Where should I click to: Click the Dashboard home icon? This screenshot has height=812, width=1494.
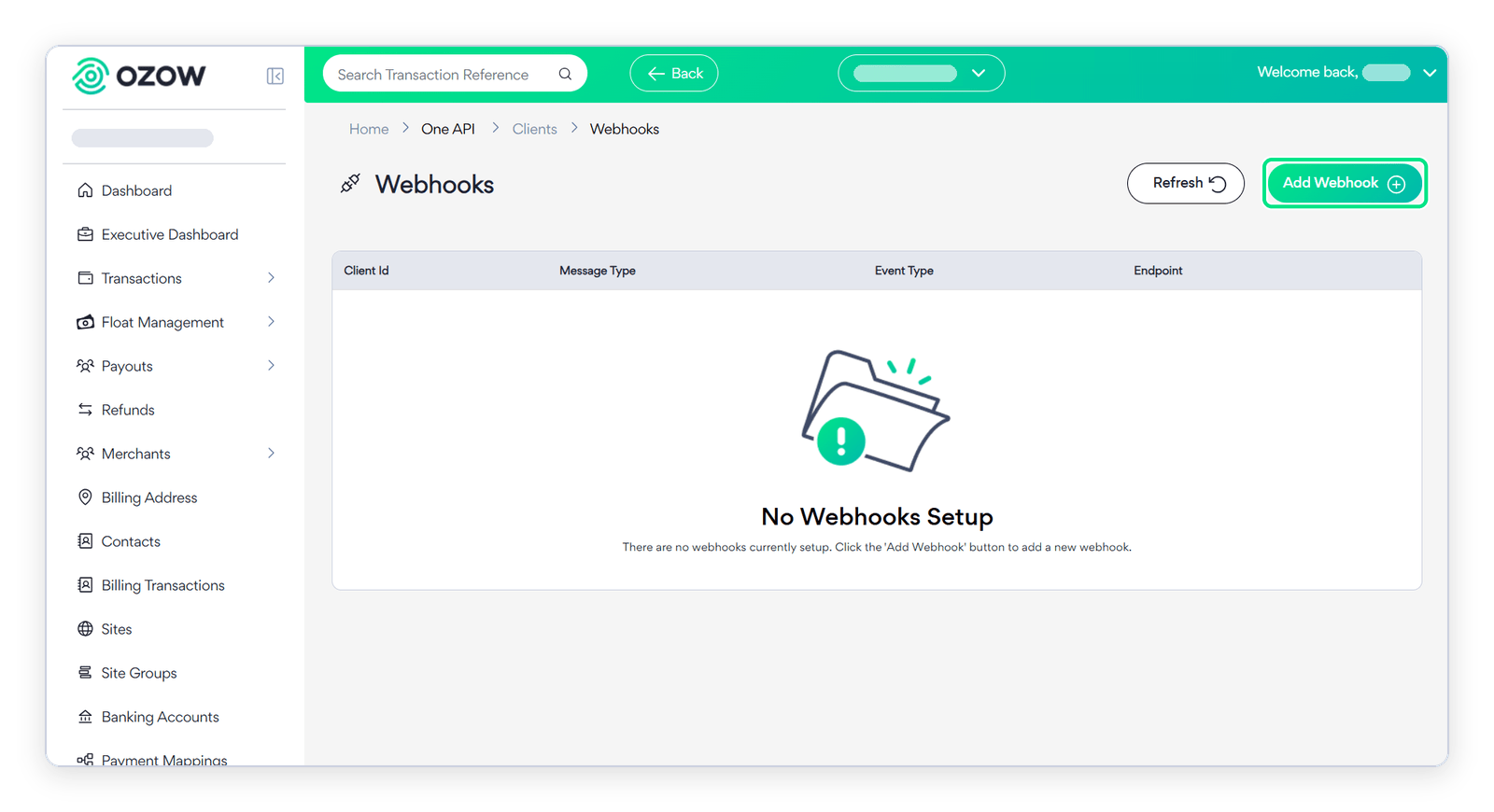(x=85, y=190)
